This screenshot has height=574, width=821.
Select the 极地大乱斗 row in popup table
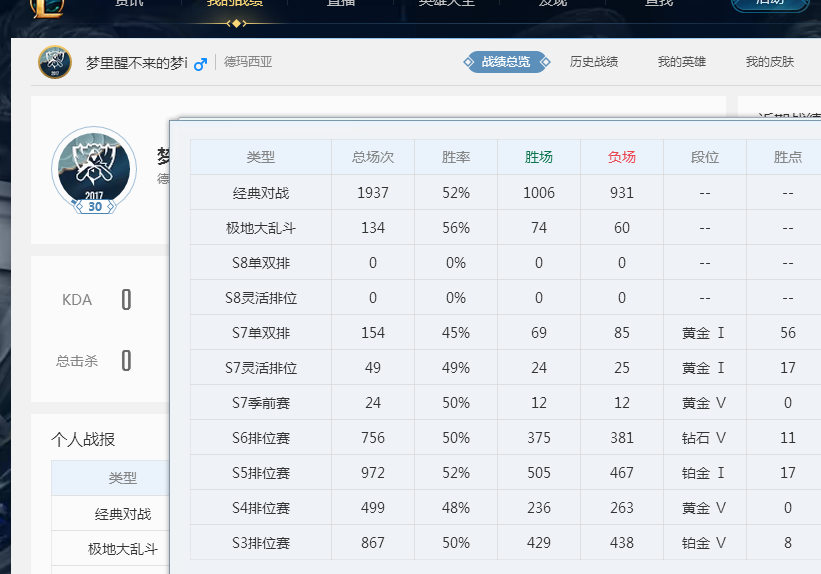(x=506, y=228)
